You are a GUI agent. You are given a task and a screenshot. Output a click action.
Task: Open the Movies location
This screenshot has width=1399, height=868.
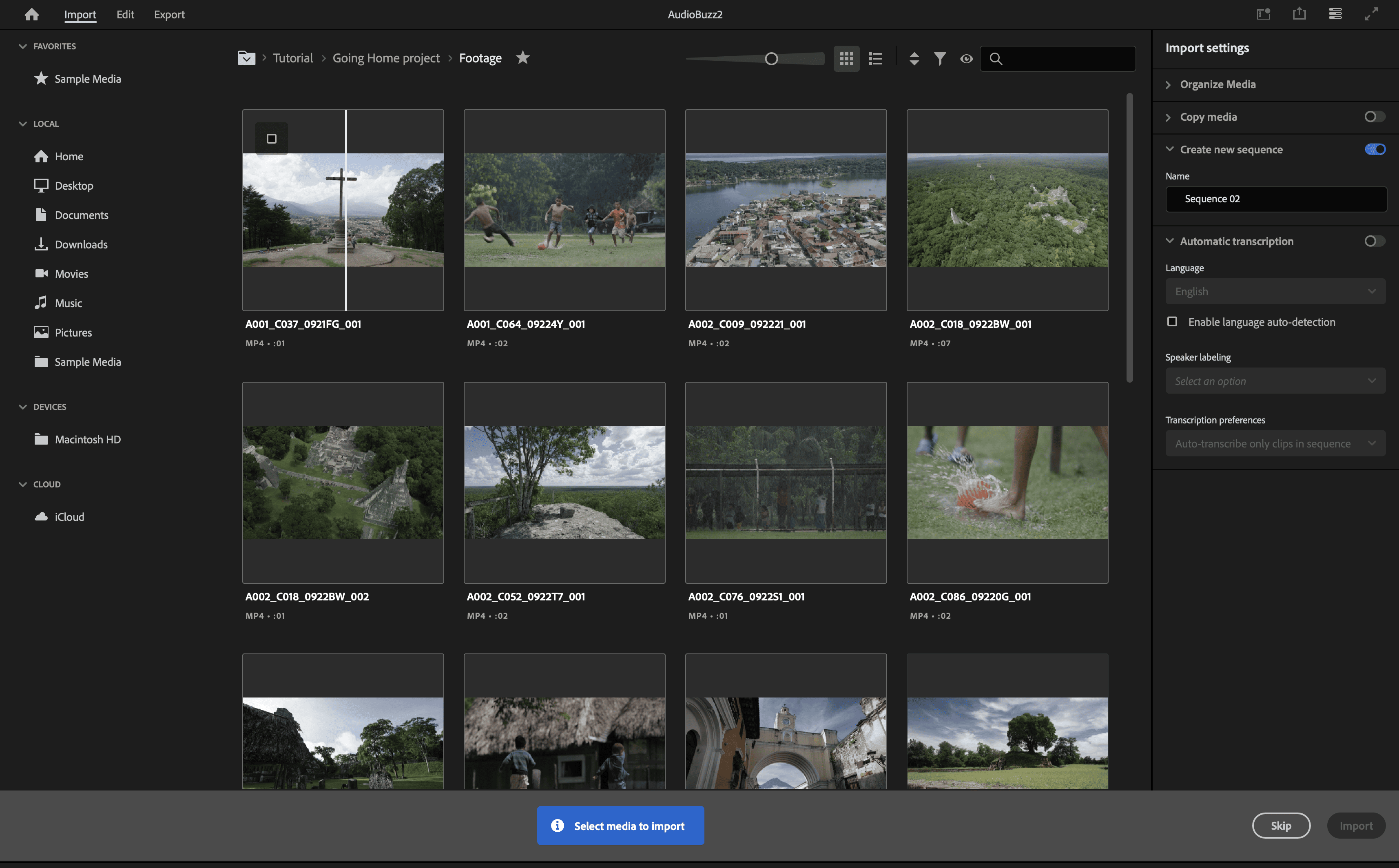coord(62,273)
